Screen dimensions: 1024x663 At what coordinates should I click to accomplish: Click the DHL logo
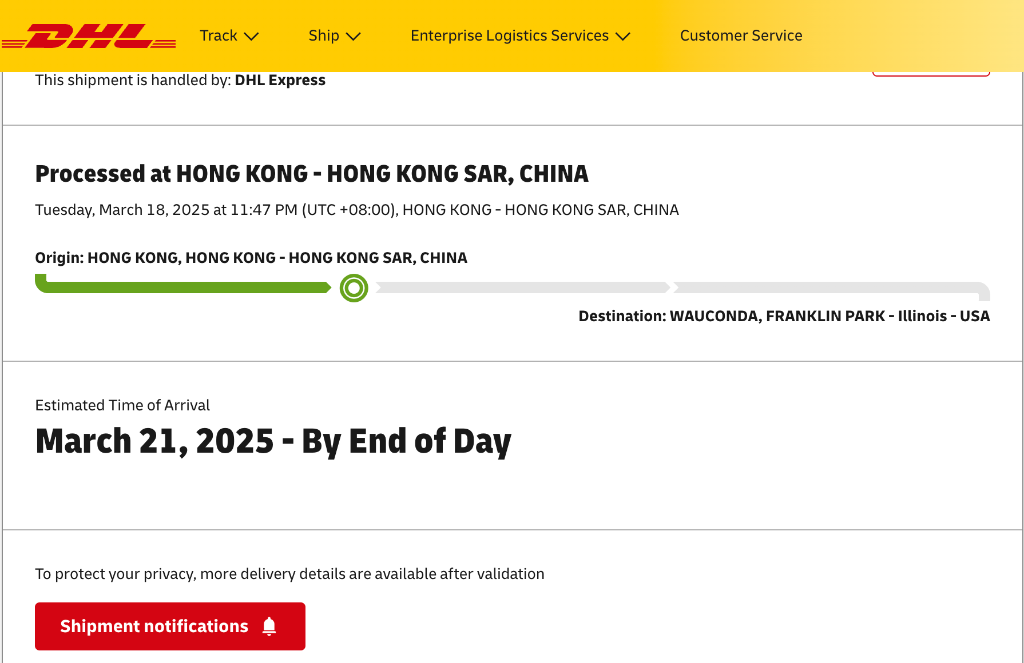click(x=89, y=36)
